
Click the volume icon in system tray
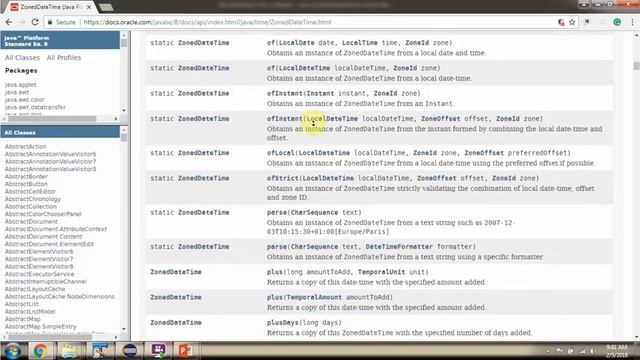click(x=591, y=351)
